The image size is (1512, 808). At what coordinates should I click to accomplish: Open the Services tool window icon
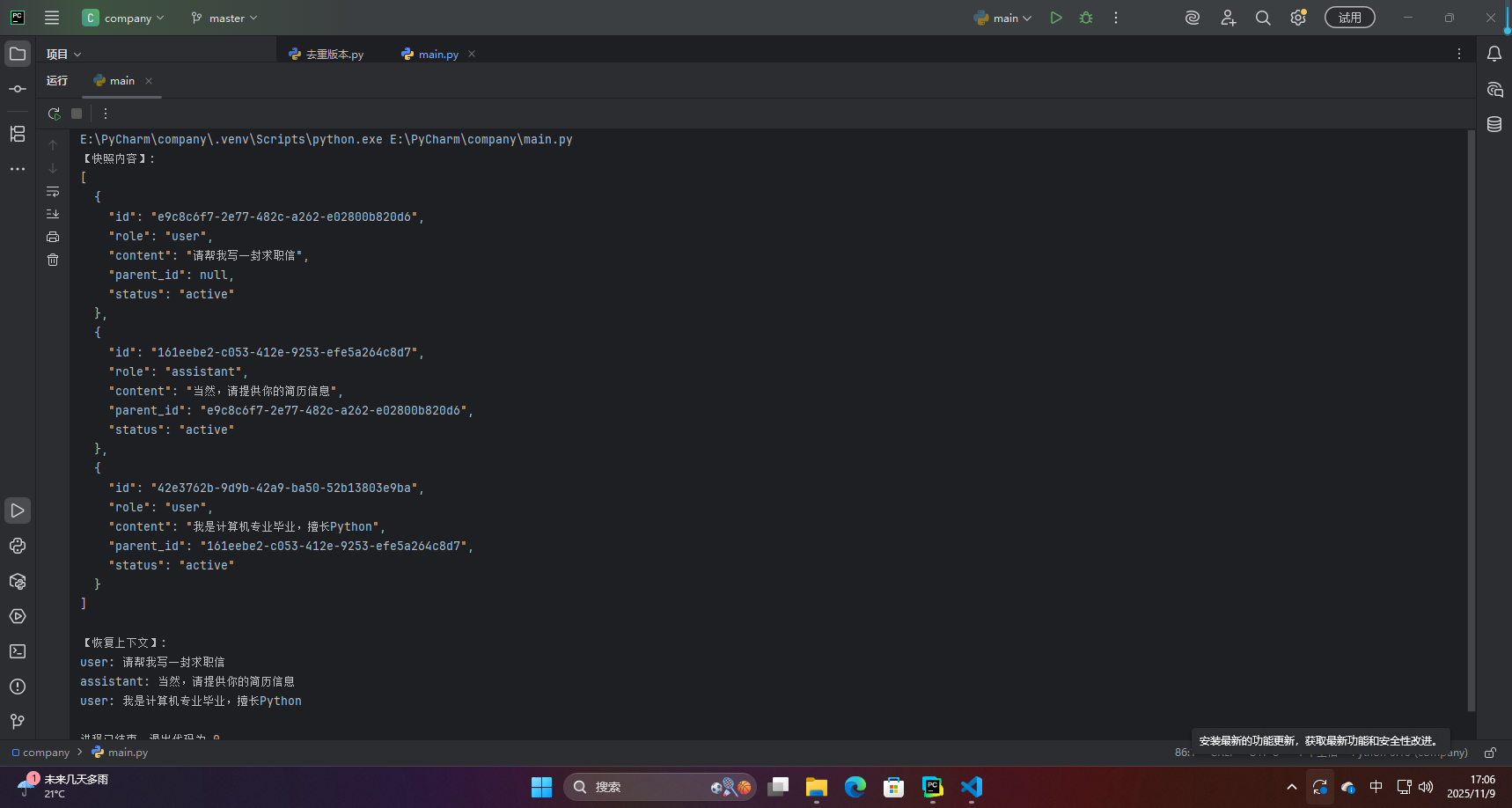(18, 616)
